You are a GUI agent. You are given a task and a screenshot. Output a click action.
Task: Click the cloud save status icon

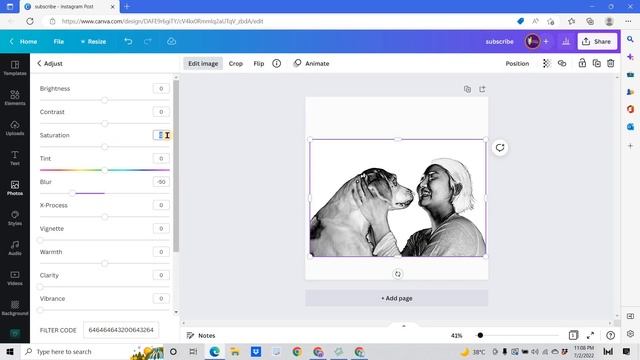click(171, 42)
